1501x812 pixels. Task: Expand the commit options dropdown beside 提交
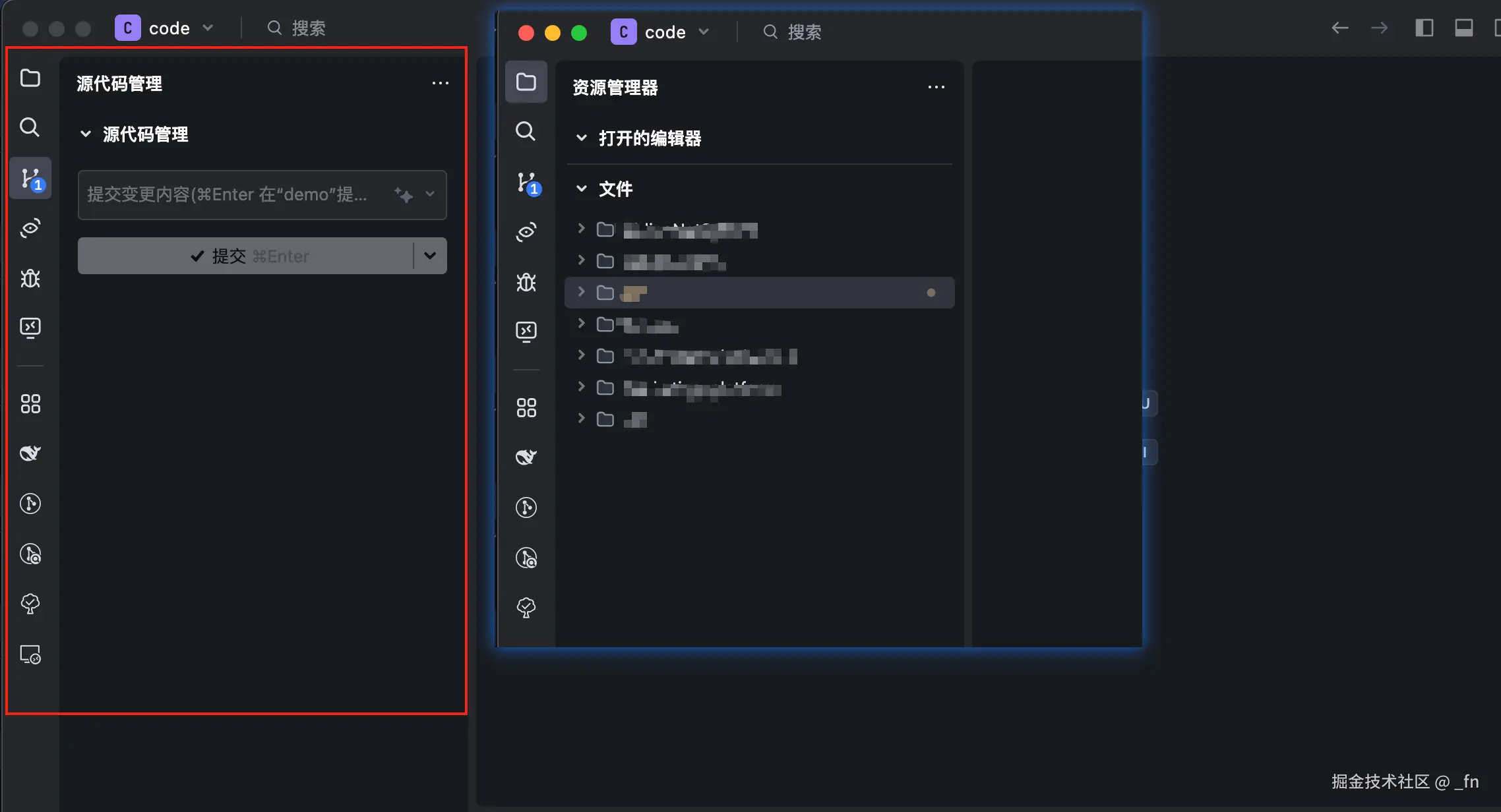pos(429,256)
